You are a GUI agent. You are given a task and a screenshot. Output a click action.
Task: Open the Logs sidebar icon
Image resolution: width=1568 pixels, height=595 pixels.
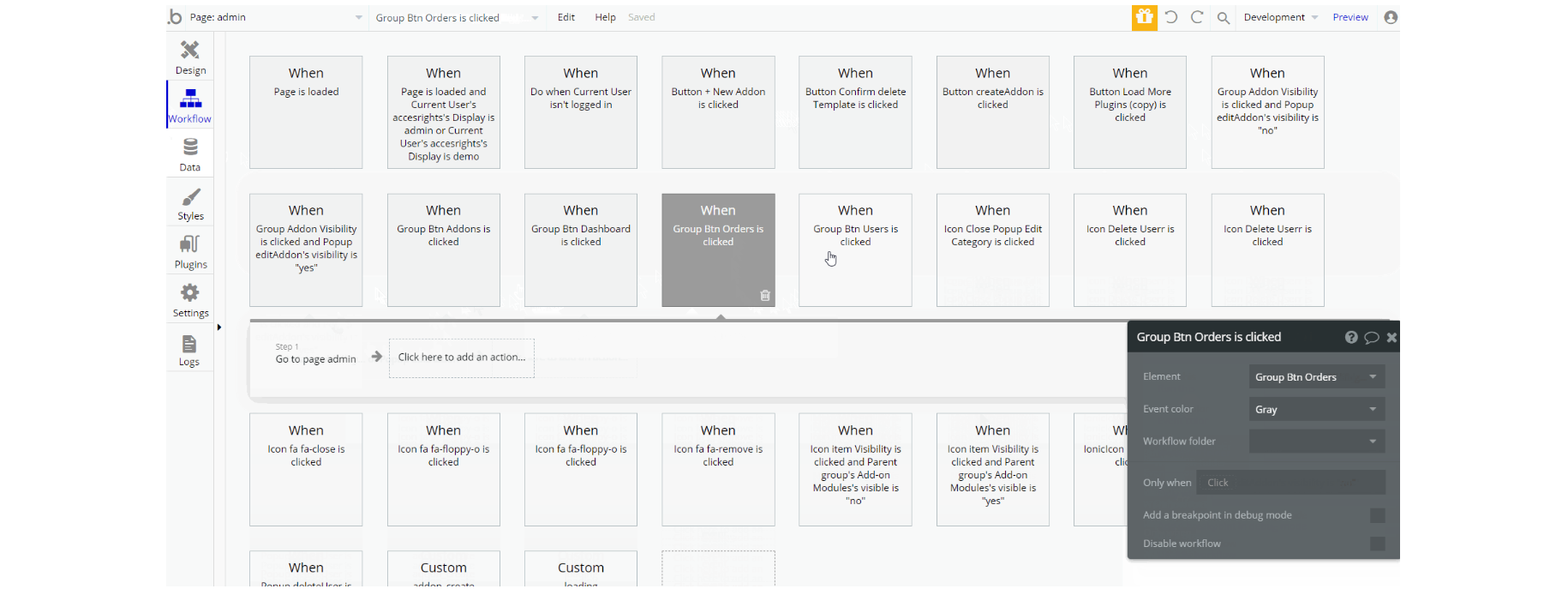(x=189, y=344)
